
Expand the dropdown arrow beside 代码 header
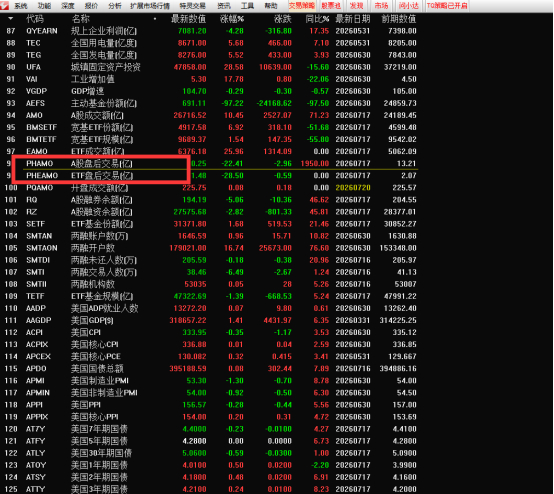[11, 18]
